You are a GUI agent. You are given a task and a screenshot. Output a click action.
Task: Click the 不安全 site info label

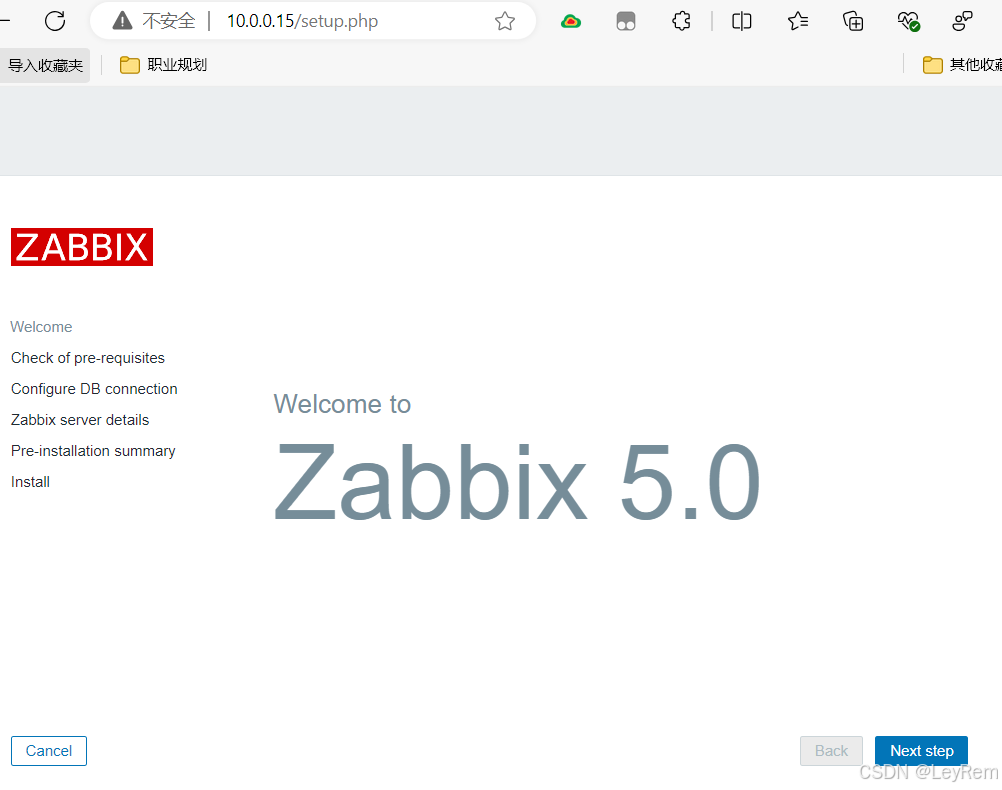click(x=169, y=21)
